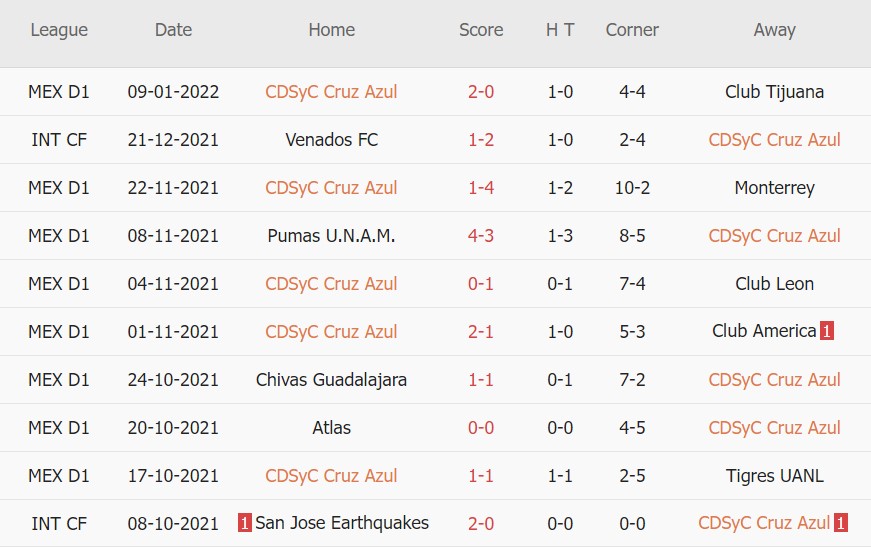Click the San Jose Earthquakes team name
Screen dimensions: 871x547
342,523
